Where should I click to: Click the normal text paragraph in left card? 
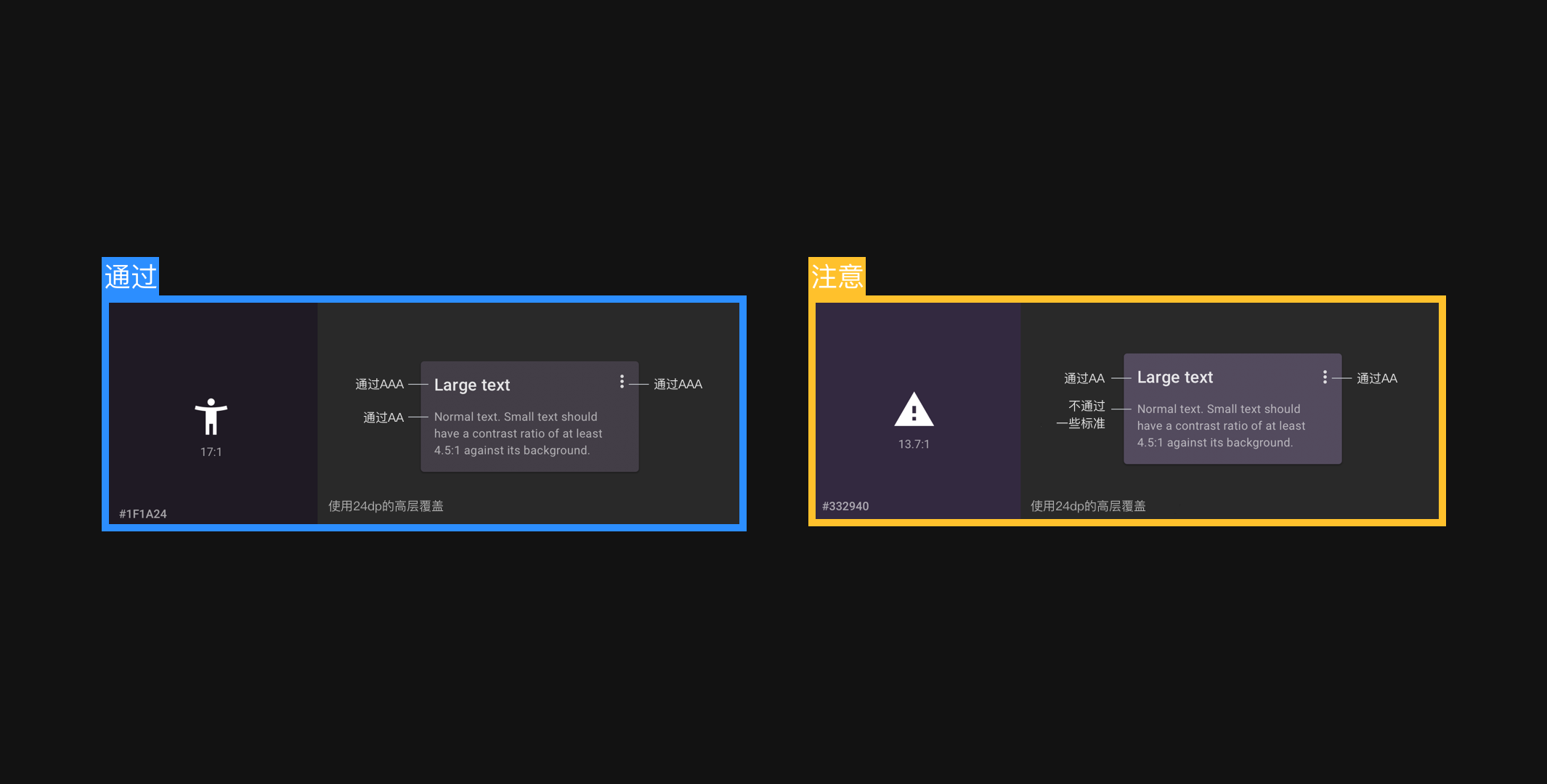pyautogui.click(x=518, y=433)
